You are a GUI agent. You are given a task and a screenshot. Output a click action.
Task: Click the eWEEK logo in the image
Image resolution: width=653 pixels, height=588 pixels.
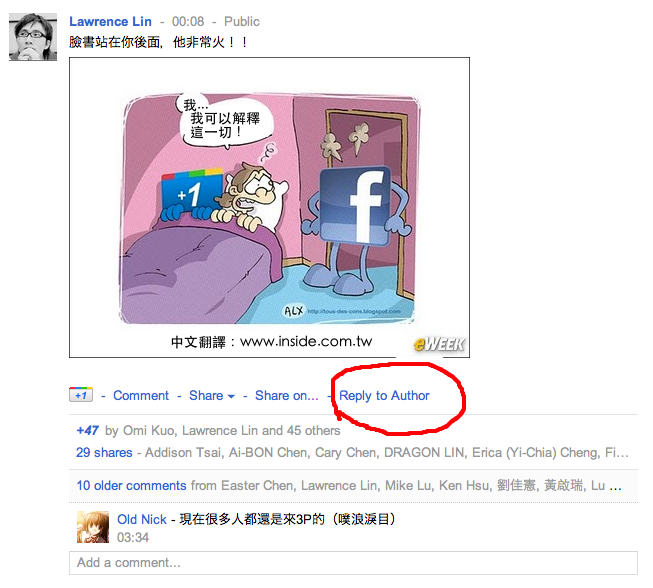[439, 344]
